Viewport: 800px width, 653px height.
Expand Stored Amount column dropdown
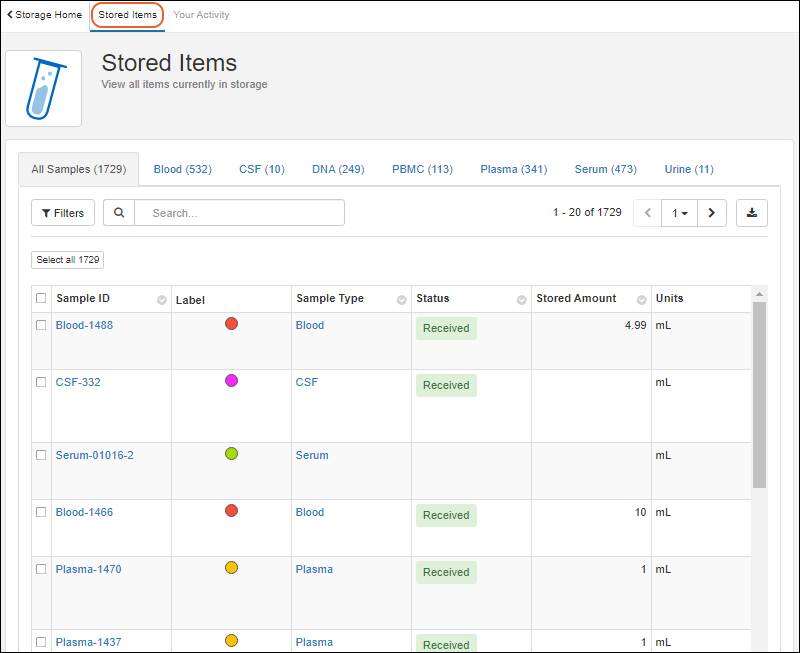[641, 300]
